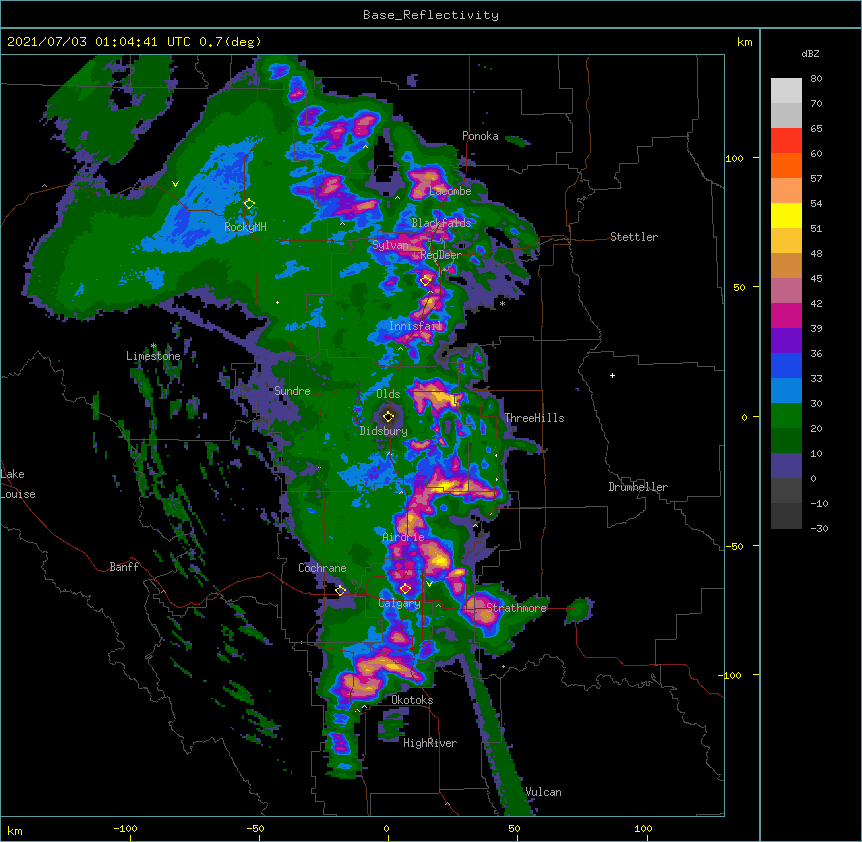Click the HighRiver label
Viewport: 862px width, 842px height.
click(x=430, y=743)
